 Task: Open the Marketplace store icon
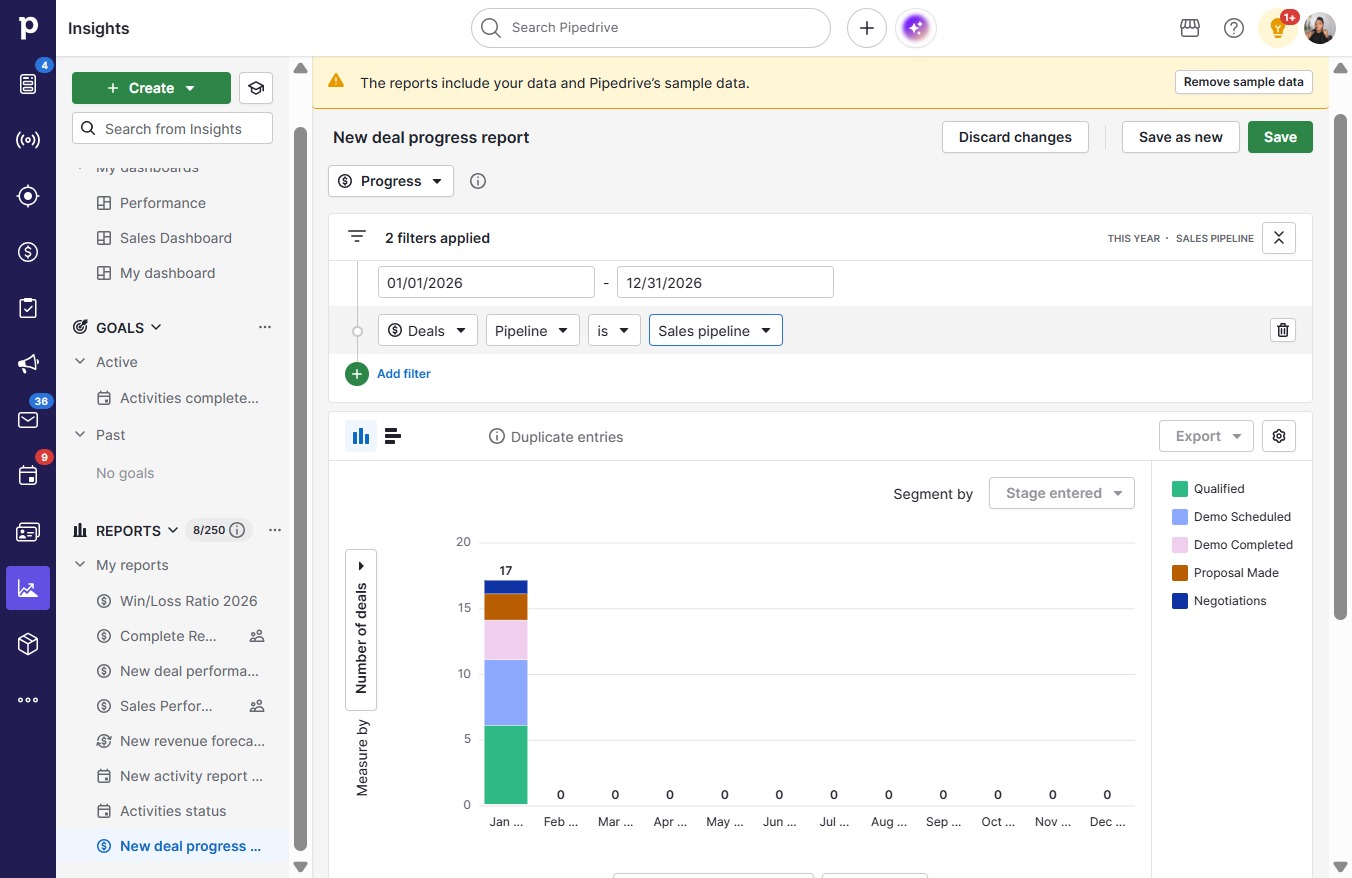(1190, 28)
